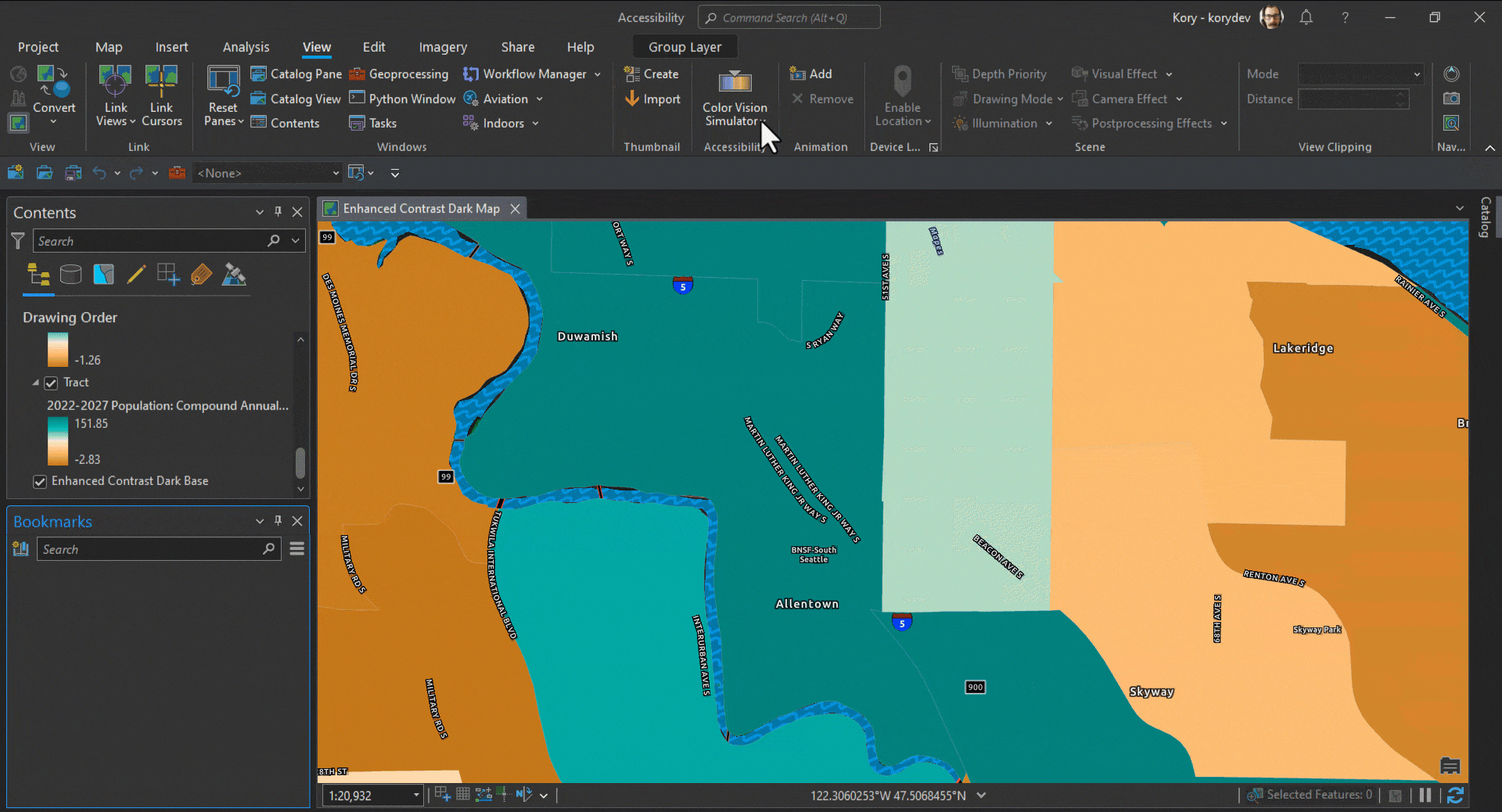Click the Reset Panes icon
This screenshot has width=1502, height=812.
coord(223,81)
